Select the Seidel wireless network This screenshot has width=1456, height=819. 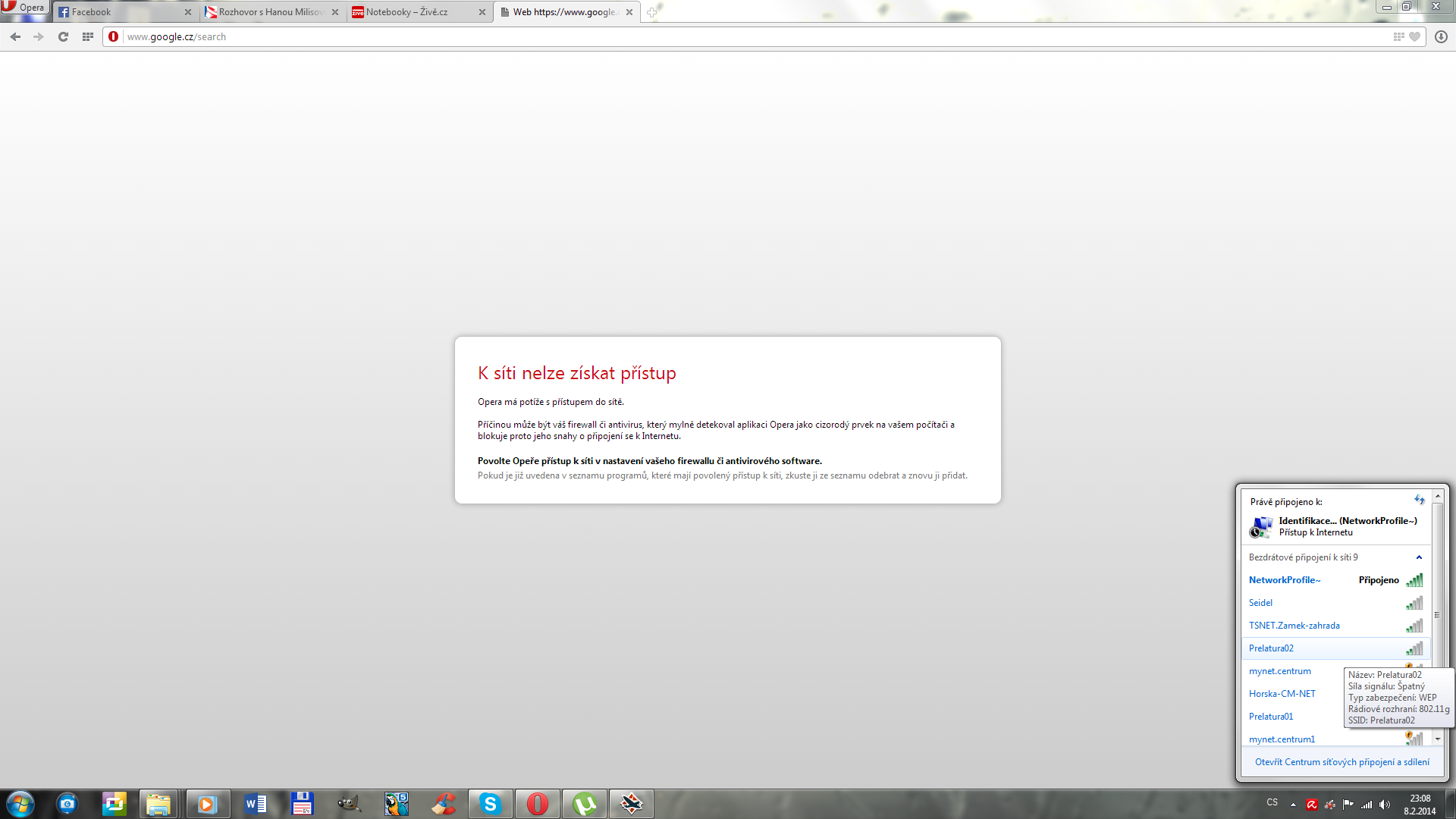1260,603
